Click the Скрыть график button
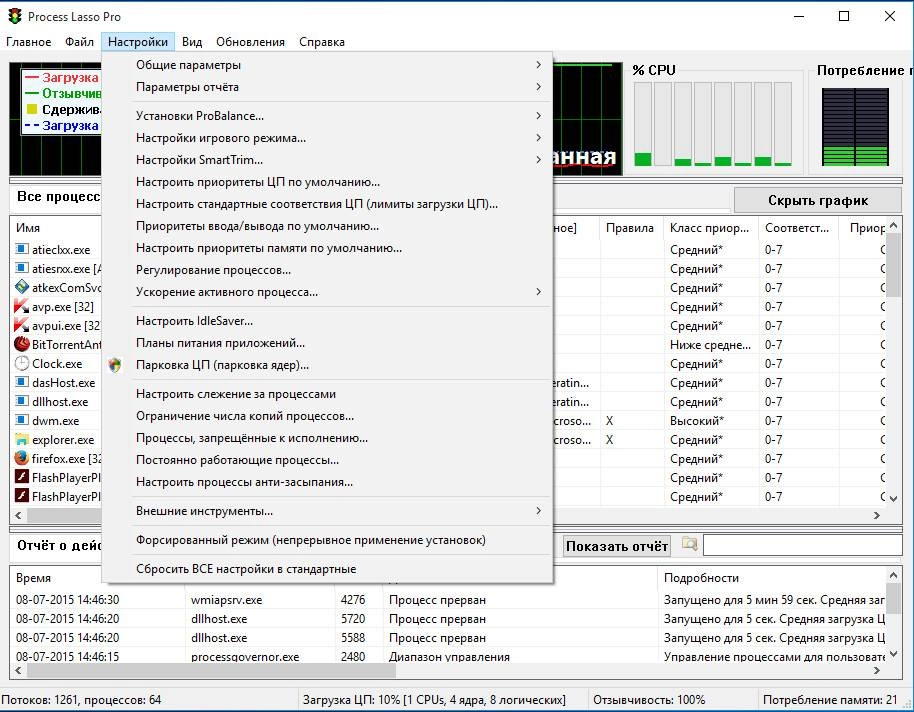914x712 pixels. click(818, 201)
